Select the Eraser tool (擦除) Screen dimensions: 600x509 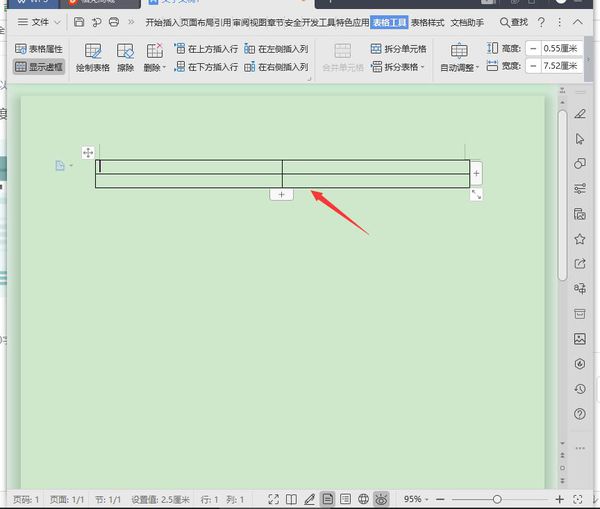pyautogui.click(x=125, y=57)
